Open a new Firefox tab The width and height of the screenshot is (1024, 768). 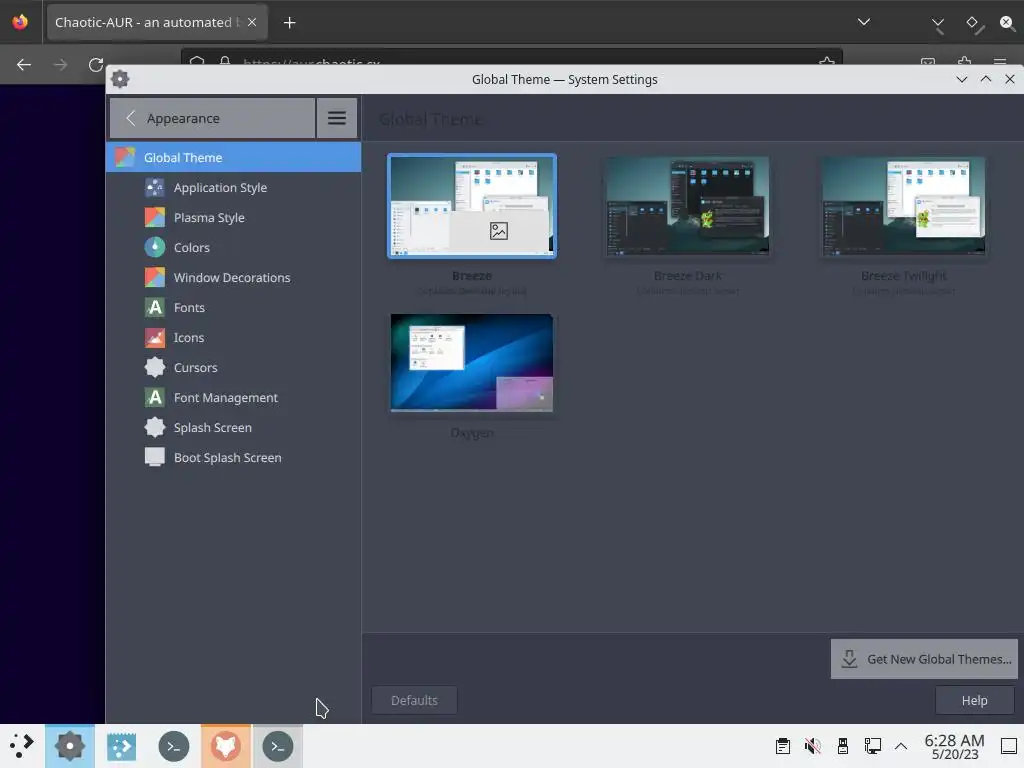[289, 23]
